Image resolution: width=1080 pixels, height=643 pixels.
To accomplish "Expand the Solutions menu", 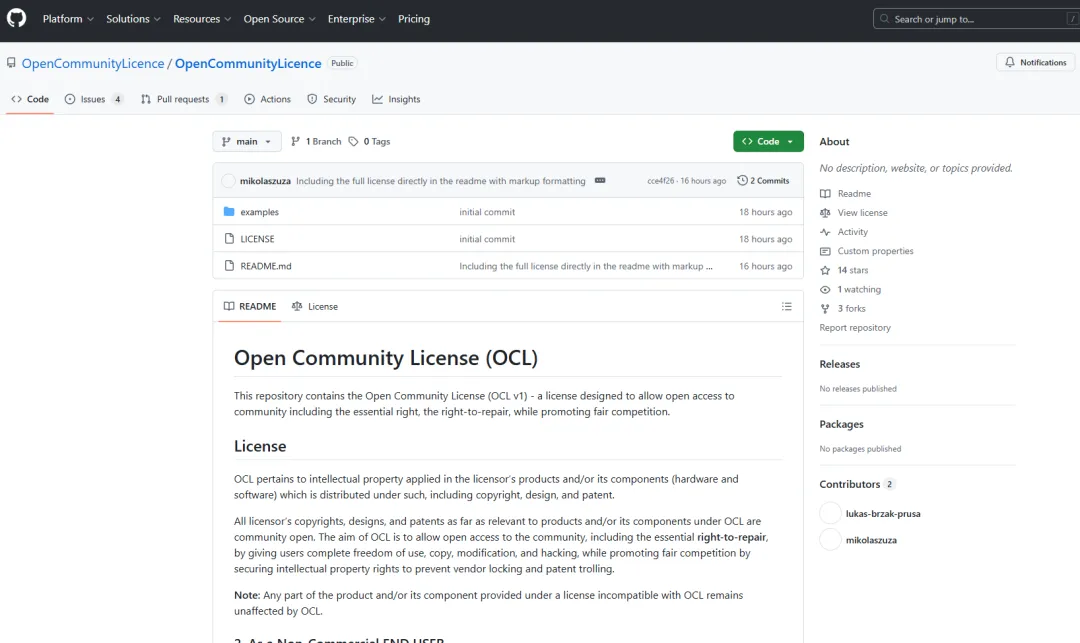I will point(133,19).
